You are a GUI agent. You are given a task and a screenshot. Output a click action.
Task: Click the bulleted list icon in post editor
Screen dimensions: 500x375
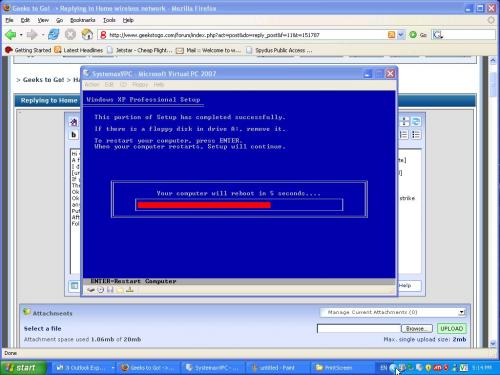pyautogui.click(x=416, y=135)
